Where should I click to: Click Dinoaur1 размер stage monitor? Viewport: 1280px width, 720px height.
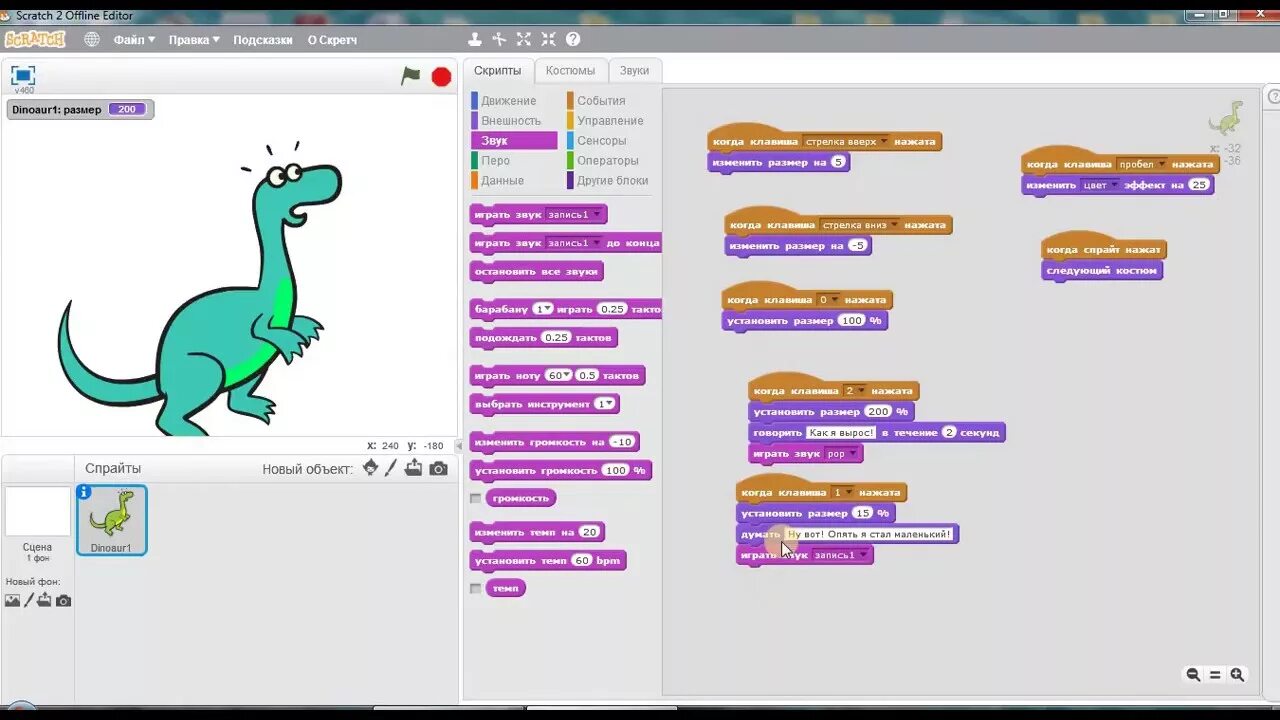[x=80, y=109]
